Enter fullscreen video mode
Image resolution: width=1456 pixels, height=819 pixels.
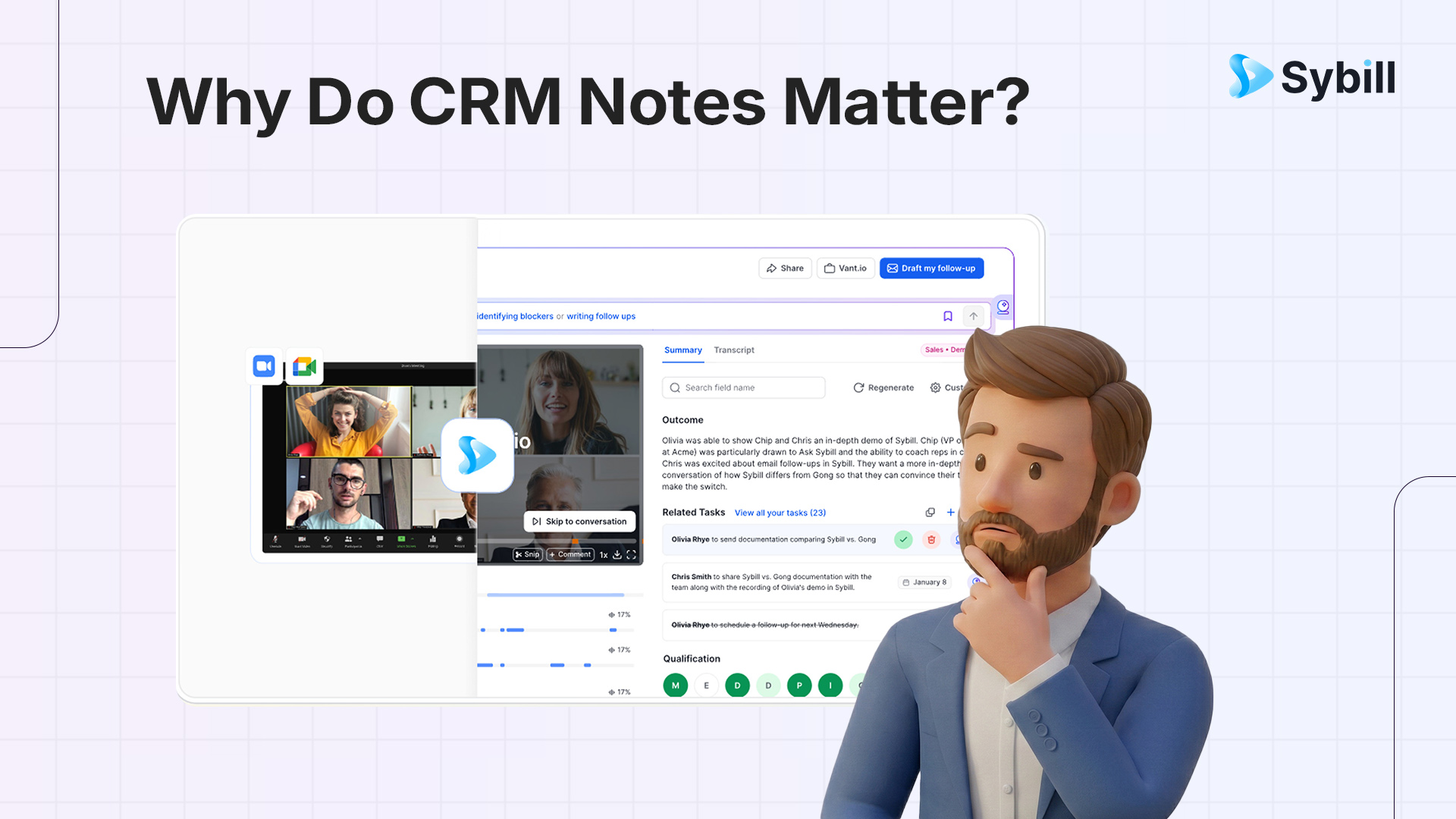coord(631,555)
